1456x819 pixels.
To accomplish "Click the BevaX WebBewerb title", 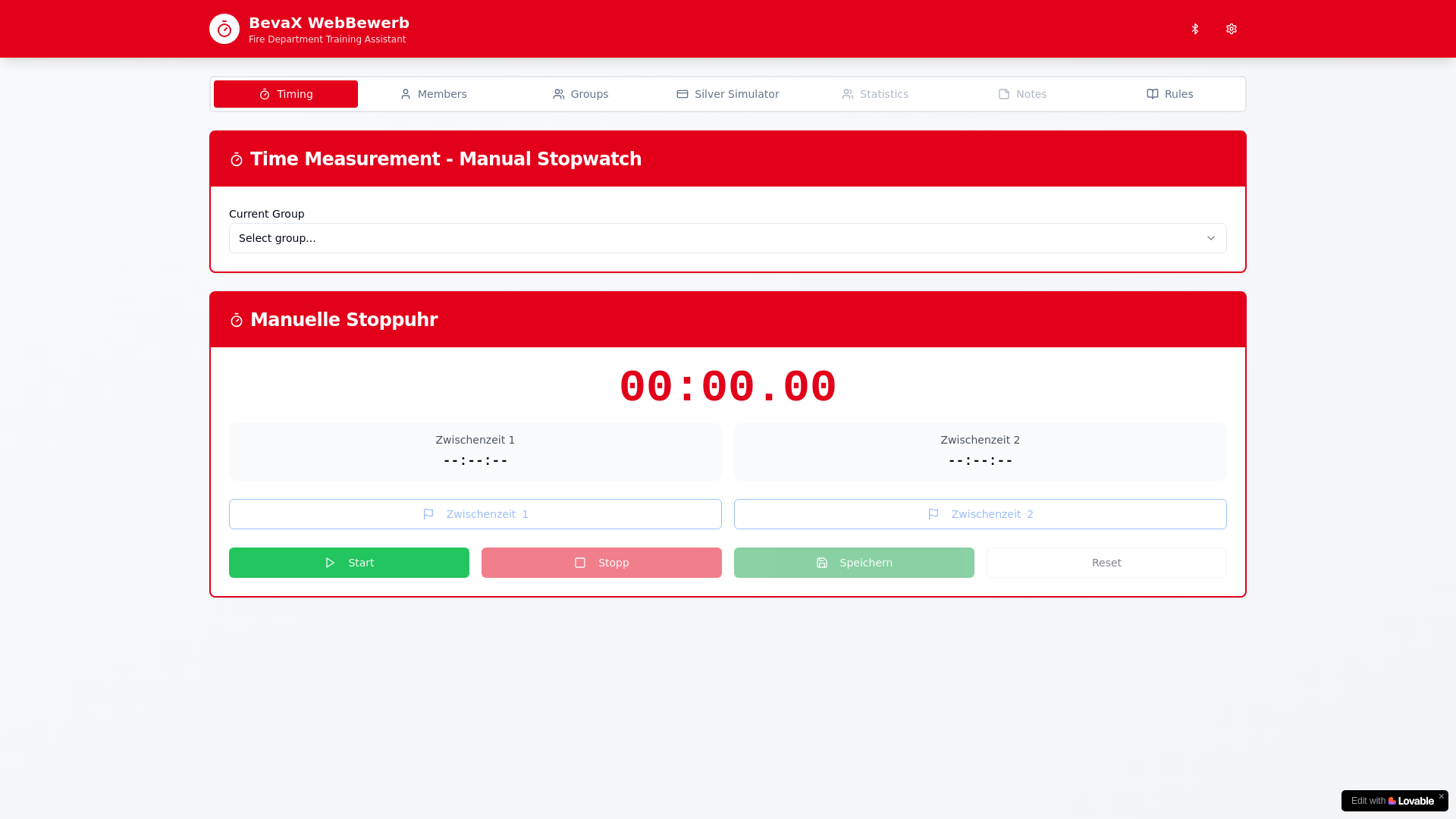I will 329,23.
